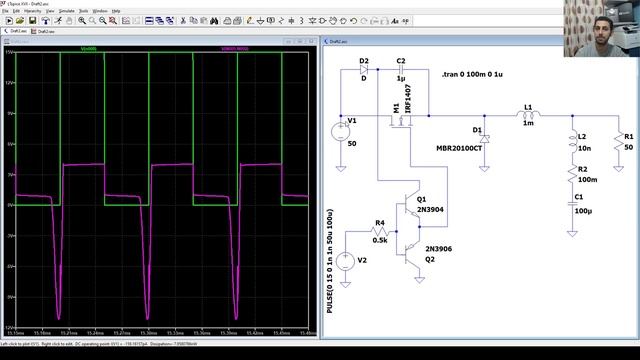Viewport: 640px width, 360px height.
Task: Copy the selection with the toolbar icon
Action: (193, 20)
